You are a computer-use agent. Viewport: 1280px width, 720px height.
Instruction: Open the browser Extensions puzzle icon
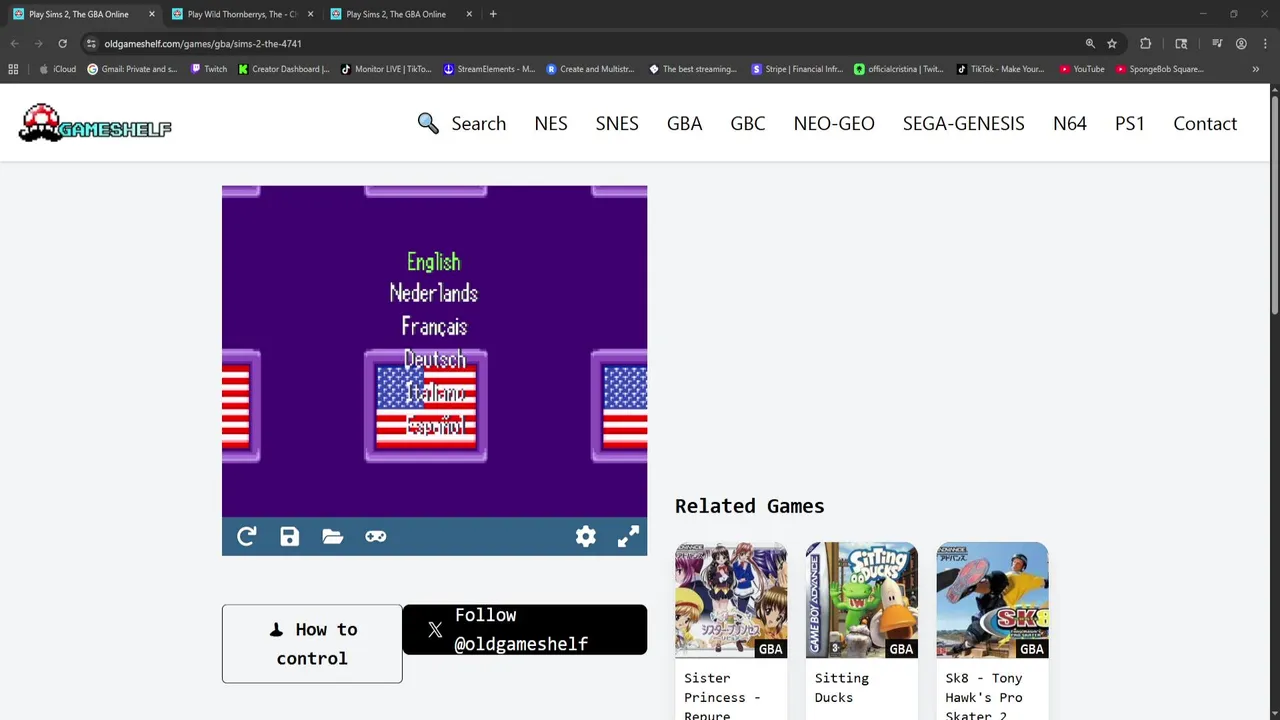tap(1146, 44)
